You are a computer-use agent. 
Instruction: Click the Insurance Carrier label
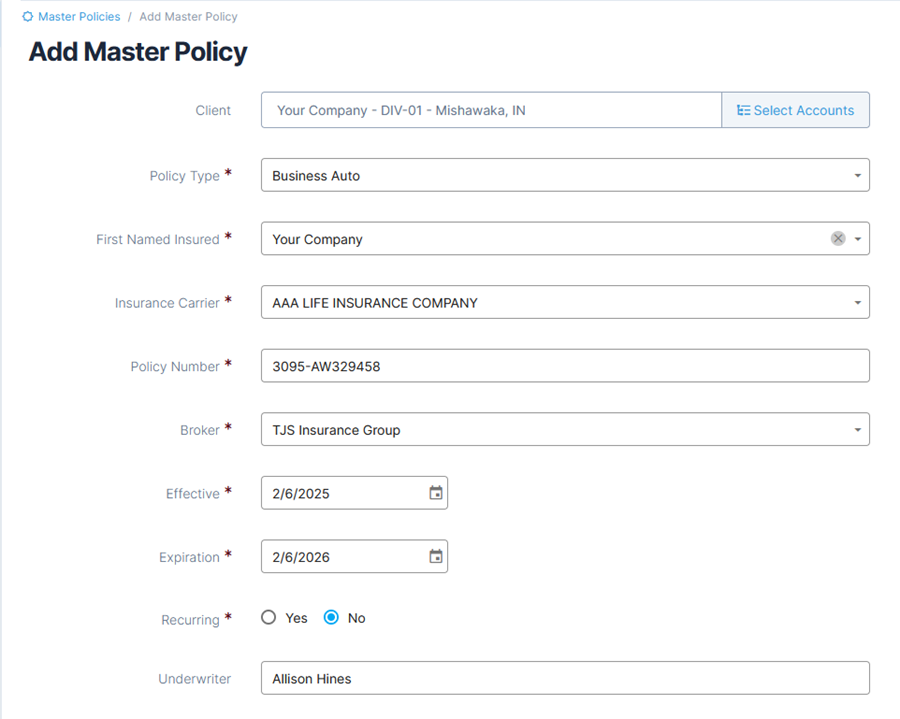pyautogui.click(x=167, y=303)
